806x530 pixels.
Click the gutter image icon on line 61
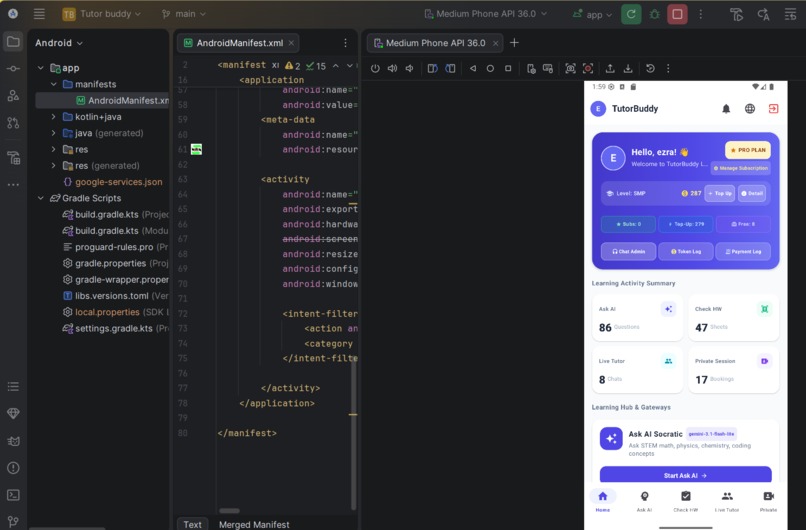(196, 150)
